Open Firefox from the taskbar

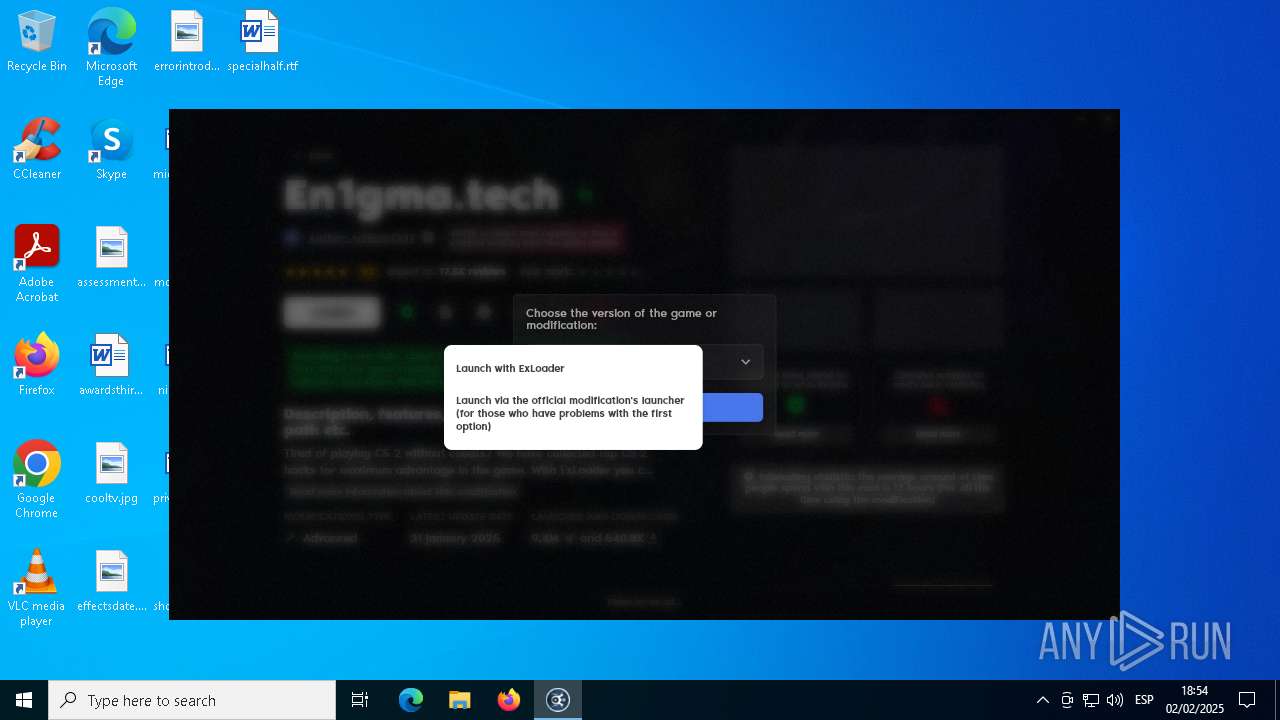509,700
